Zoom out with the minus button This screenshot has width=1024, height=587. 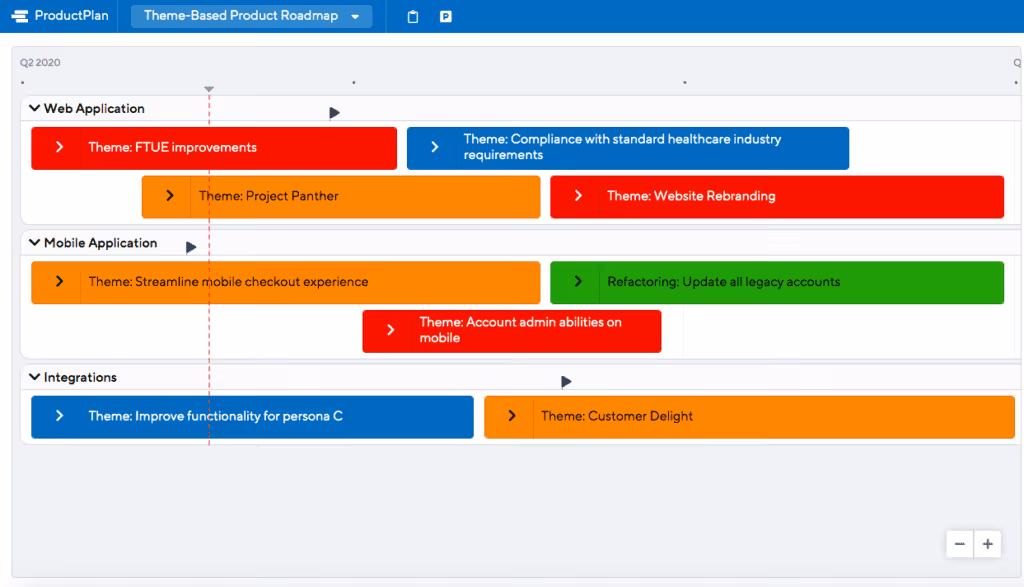coord(959,543)
